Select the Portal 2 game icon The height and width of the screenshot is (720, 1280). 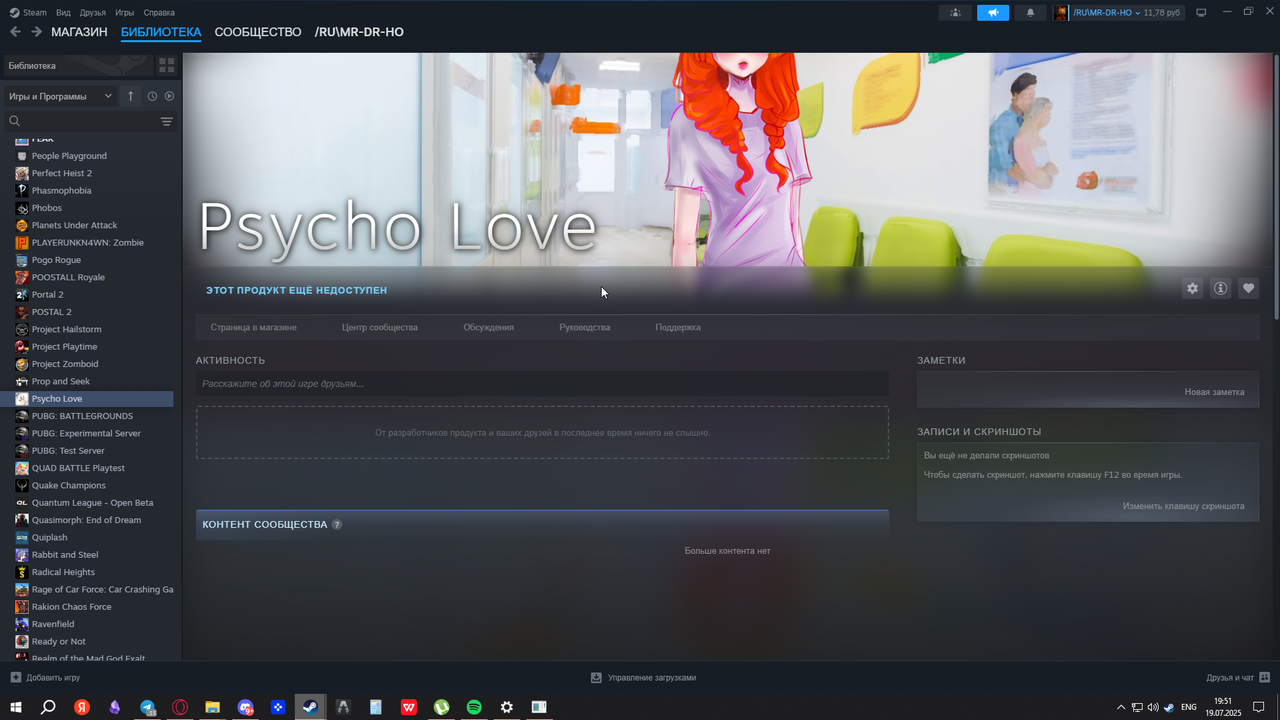coord(22,294)
